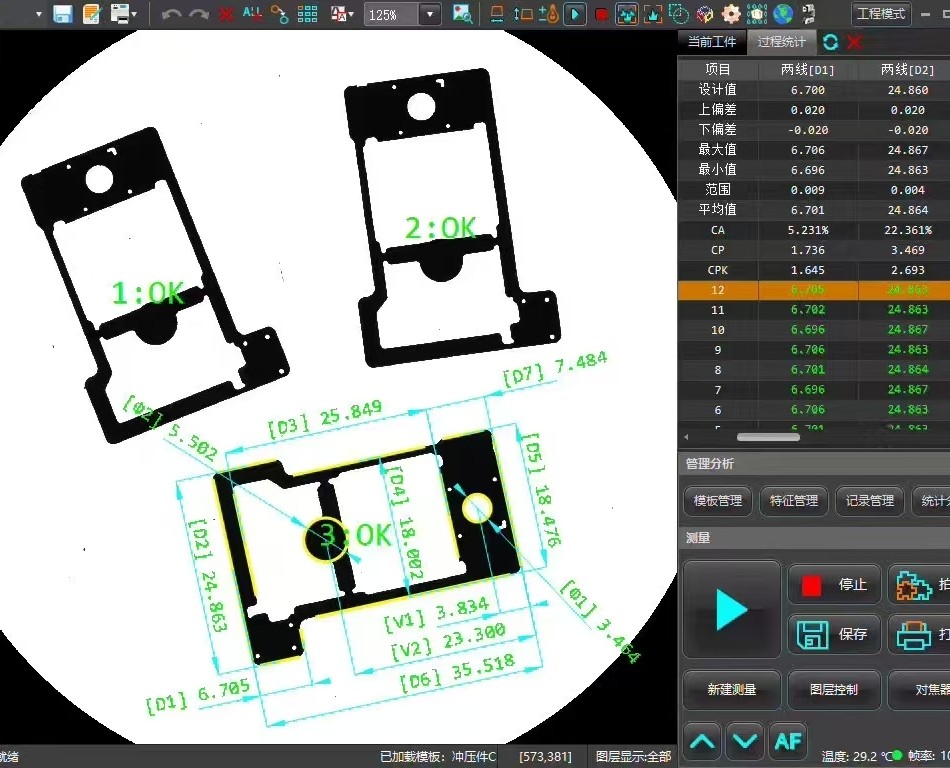Open the leftmost toolbar dropdown arrow
Screen dimensions: 950x768
(x=39, y=14)
